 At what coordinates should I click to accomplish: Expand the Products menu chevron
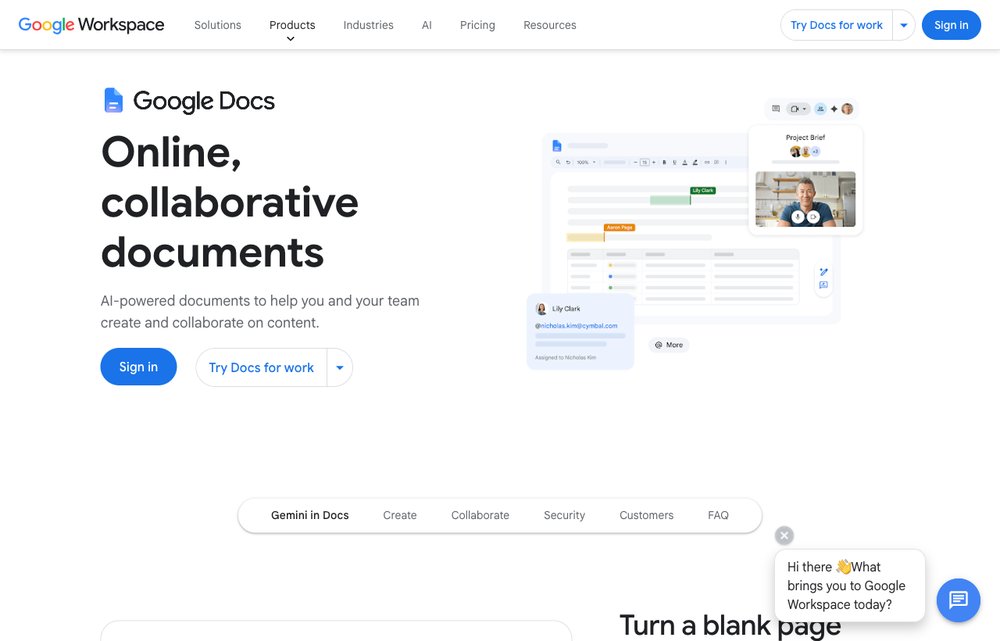291,39
